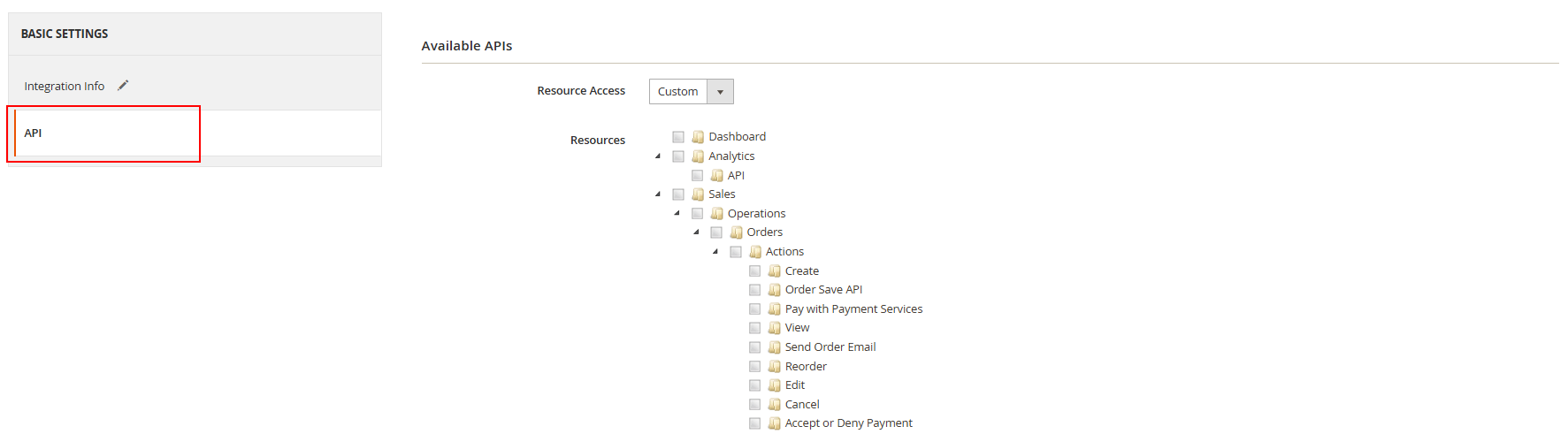
Task: Click the Create folder icon
Action: 775,270
